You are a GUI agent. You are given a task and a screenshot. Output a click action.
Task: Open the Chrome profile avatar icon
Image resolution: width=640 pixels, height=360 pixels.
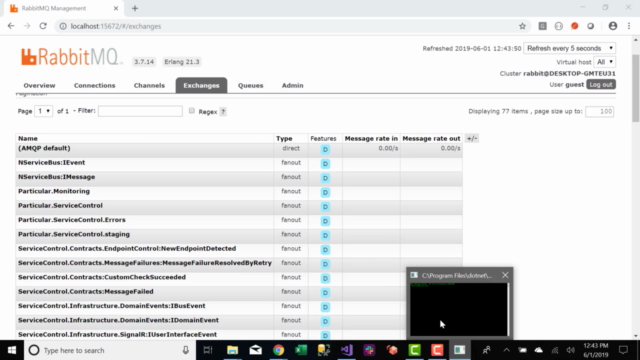pyautogui.click(x=613, y=26)
